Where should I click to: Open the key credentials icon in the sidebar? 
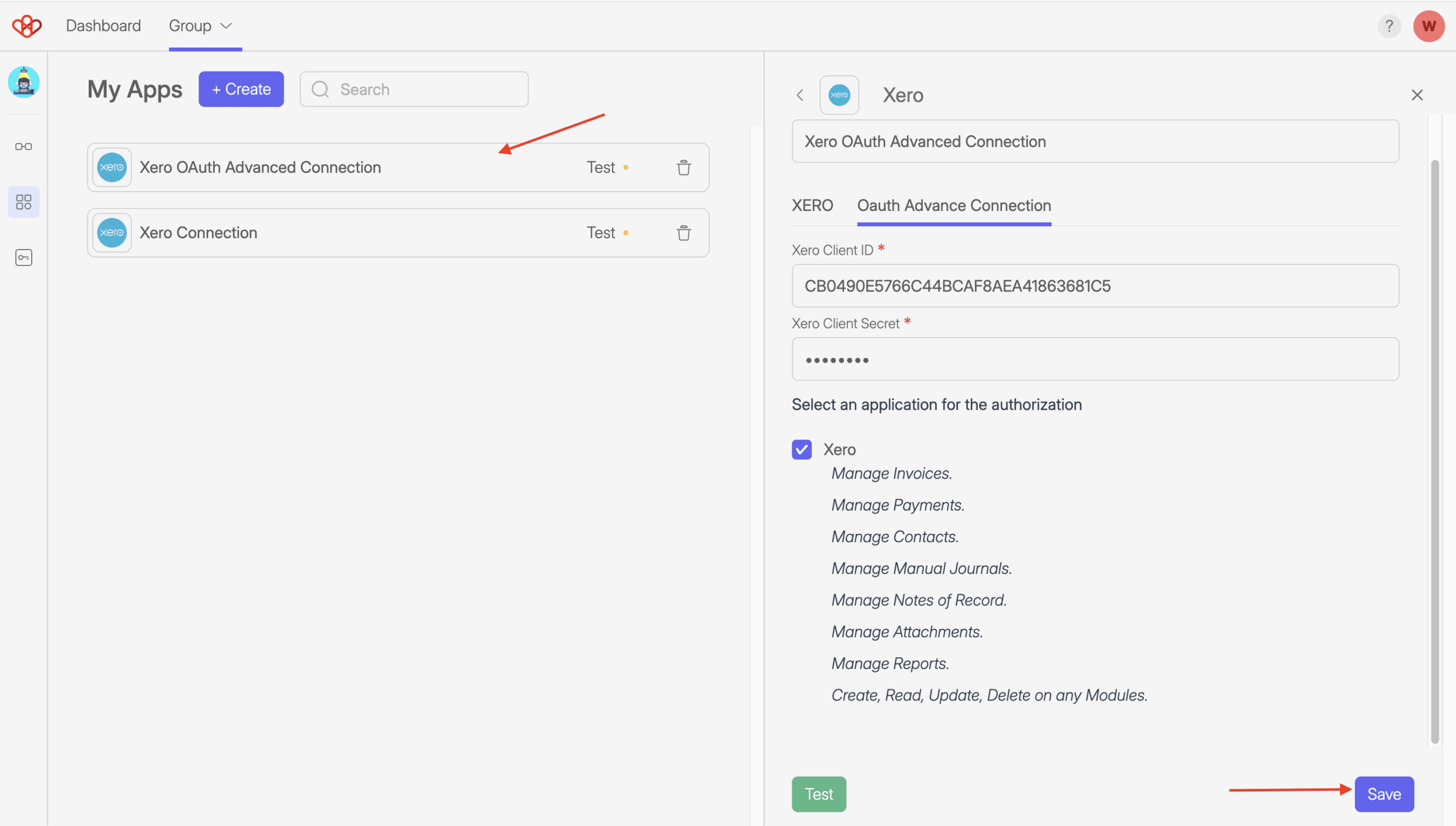click(23, 258)
